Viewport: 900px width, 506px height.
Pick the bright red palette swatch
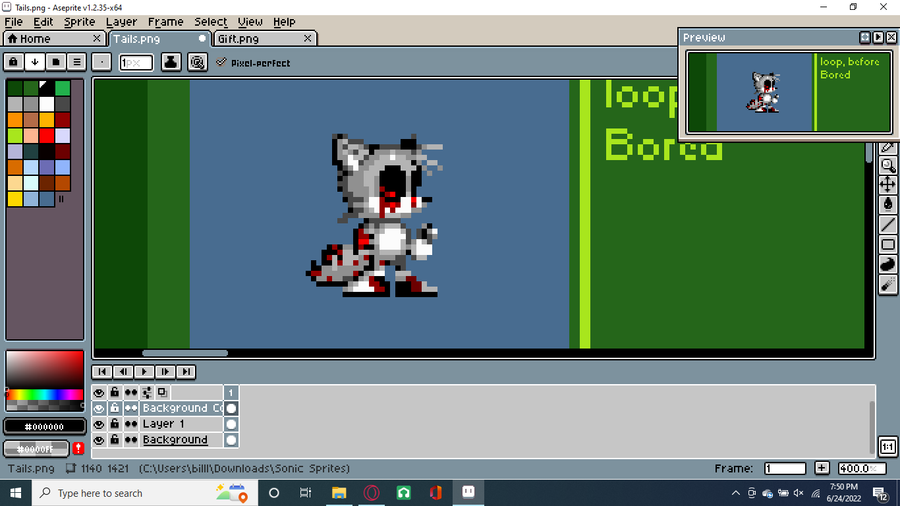tap(46, 135)
